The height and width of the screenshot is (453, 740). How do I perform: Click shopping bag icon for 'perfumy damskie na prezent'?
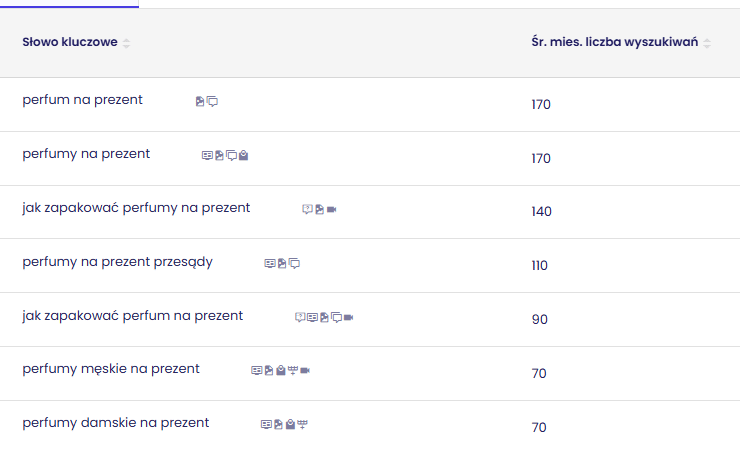(x=290, y=424)
